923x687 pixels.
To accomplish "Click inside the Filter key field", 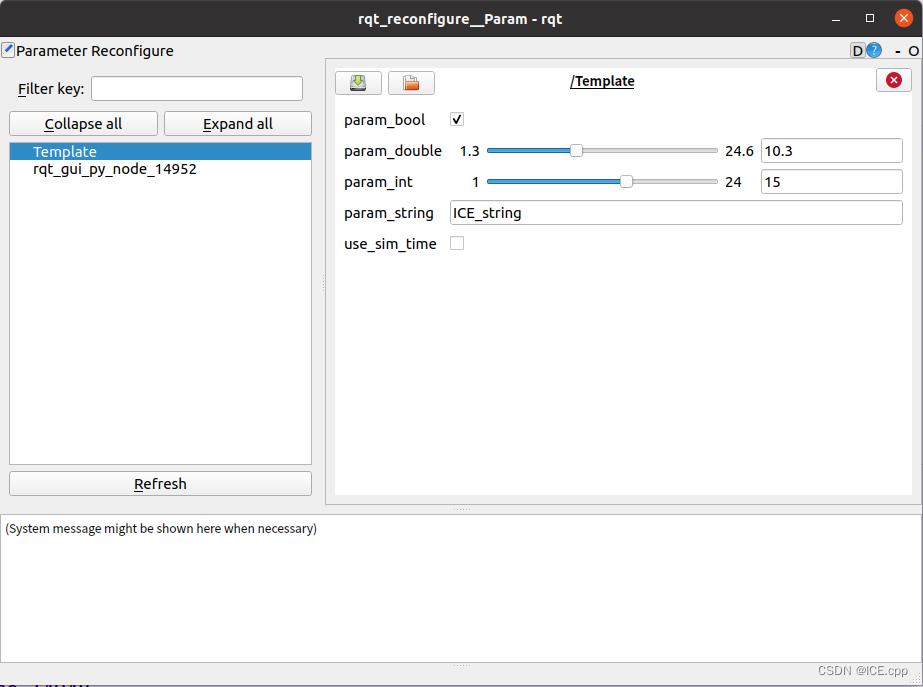I will [196, 88].
